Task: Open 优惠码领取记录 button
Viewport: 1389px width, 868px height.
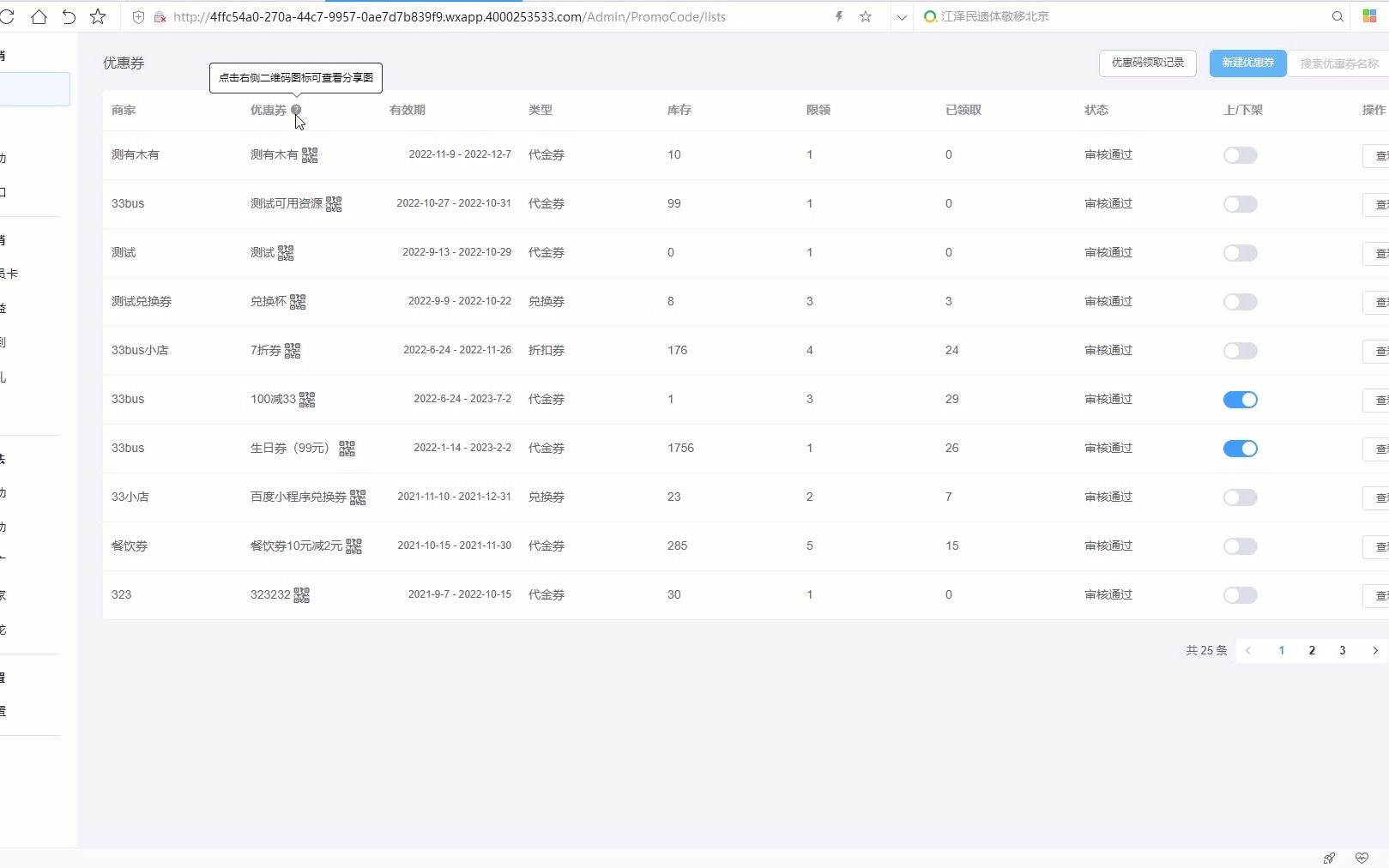Action: pyautogui.click(x=1148, y=63)
